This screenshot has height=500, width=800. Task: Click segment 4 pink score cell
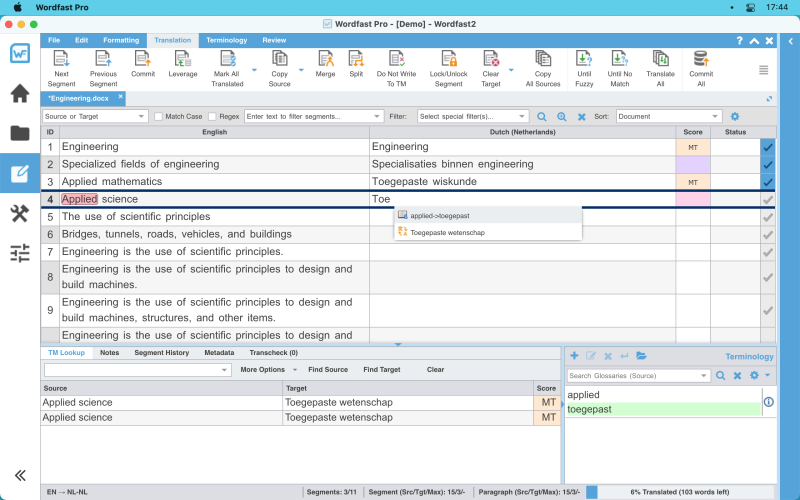(x=693, y=199)
